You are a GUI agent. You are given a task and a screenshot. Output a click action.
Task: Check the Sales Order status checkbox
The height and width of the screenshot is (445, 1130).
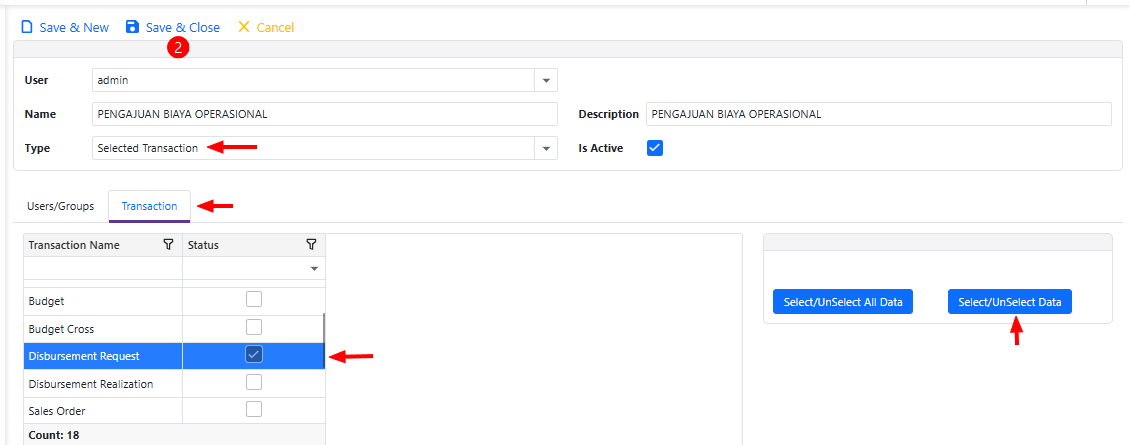click(x=254, y=409)
